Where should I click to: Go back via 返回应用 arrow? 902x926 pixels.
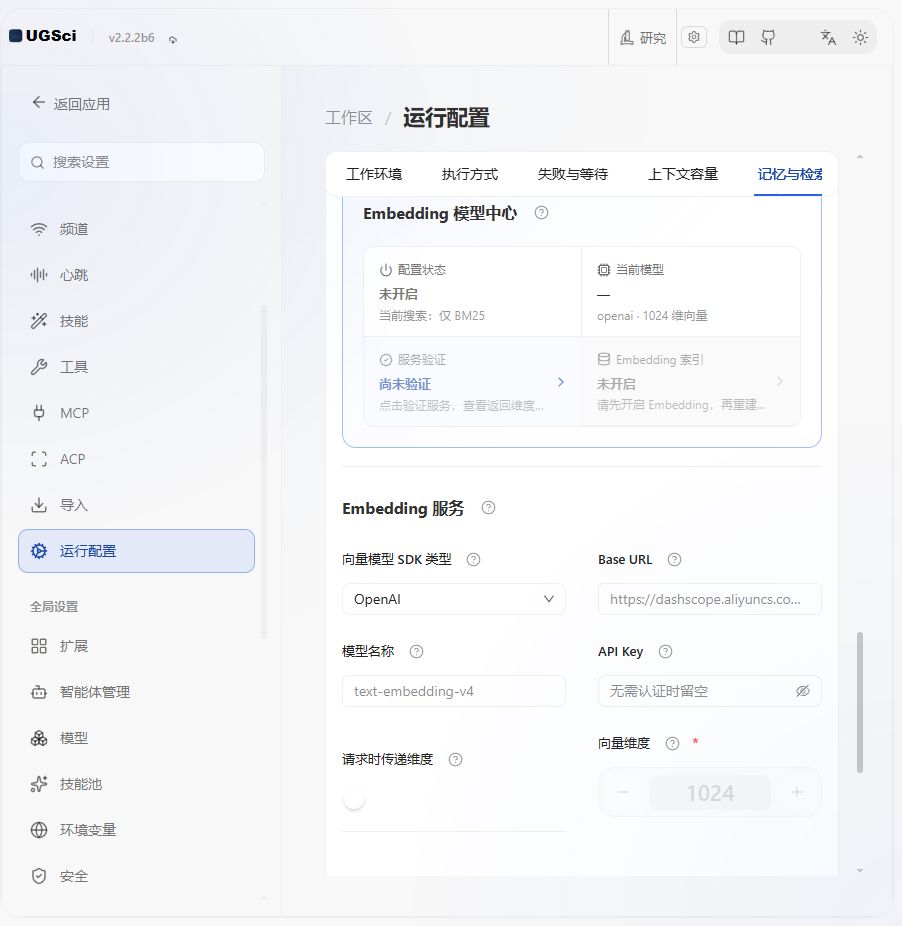[x=71, y=103]
